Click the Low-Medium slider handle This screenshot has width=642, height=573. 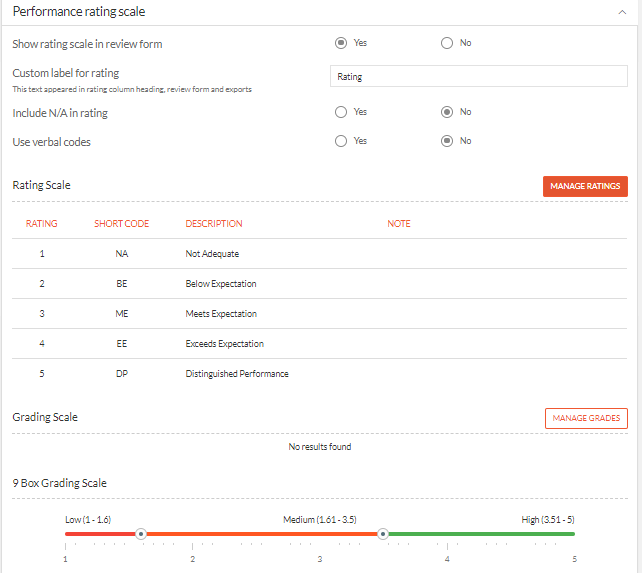pyautogui.click(x=141, y=534)
